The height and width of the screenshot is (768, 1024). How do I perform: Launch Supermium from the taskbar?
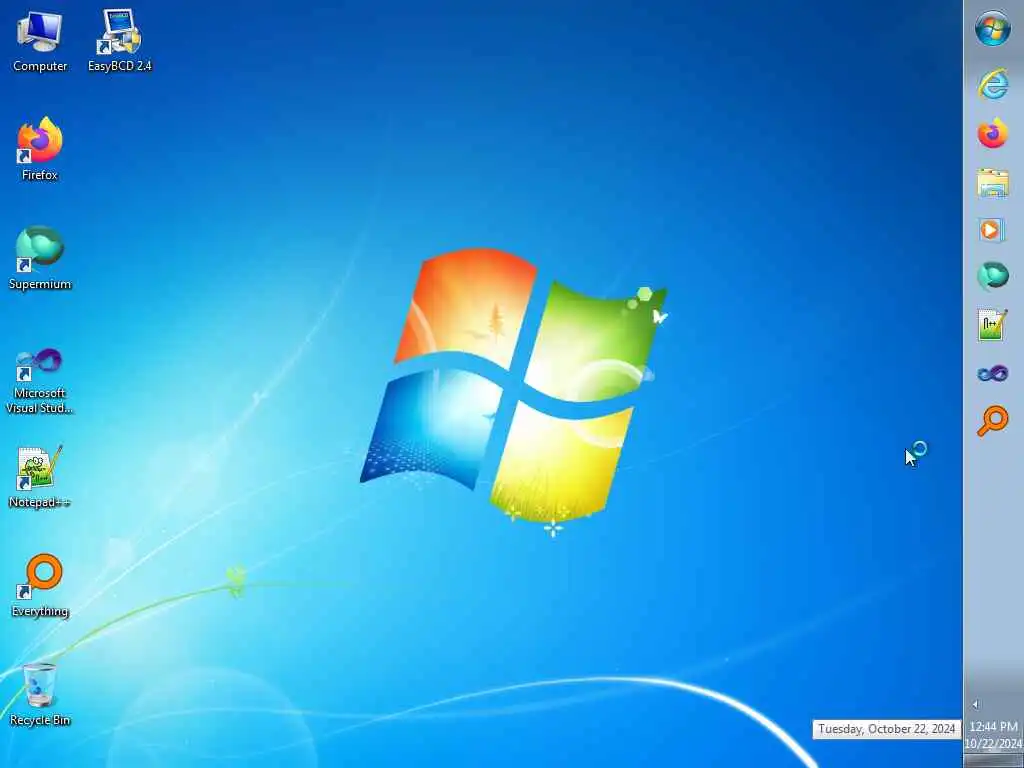coord(993,276)
